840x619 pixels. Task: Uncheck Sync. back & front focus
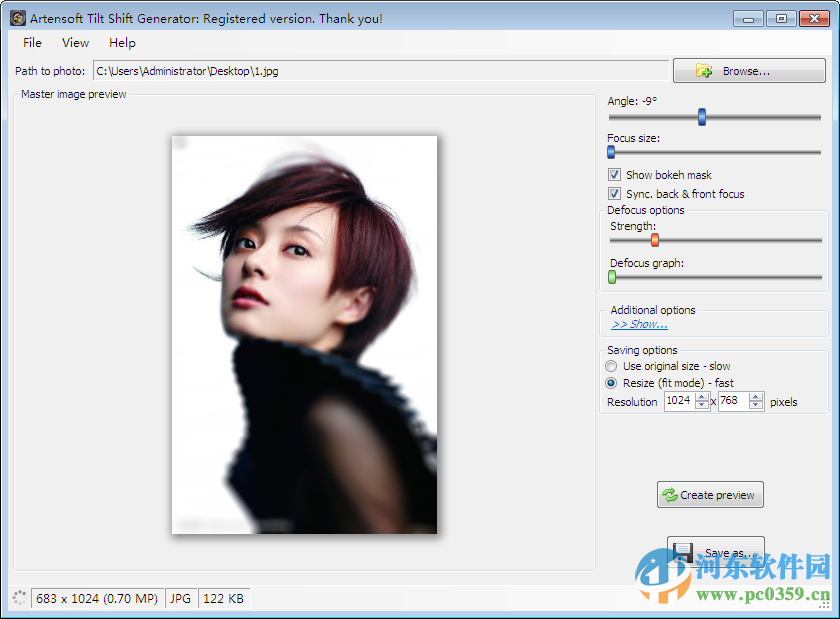(614, 193)
